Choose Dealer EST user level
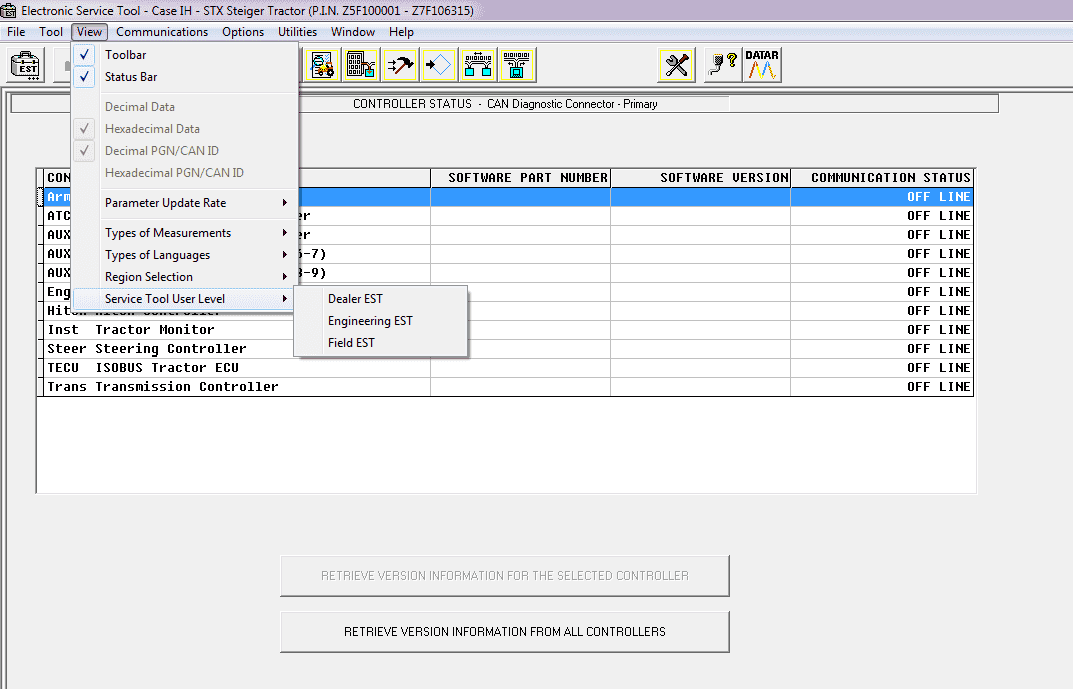The width and height of the screenshot is (1073, 689). click(x=380, y=299)
